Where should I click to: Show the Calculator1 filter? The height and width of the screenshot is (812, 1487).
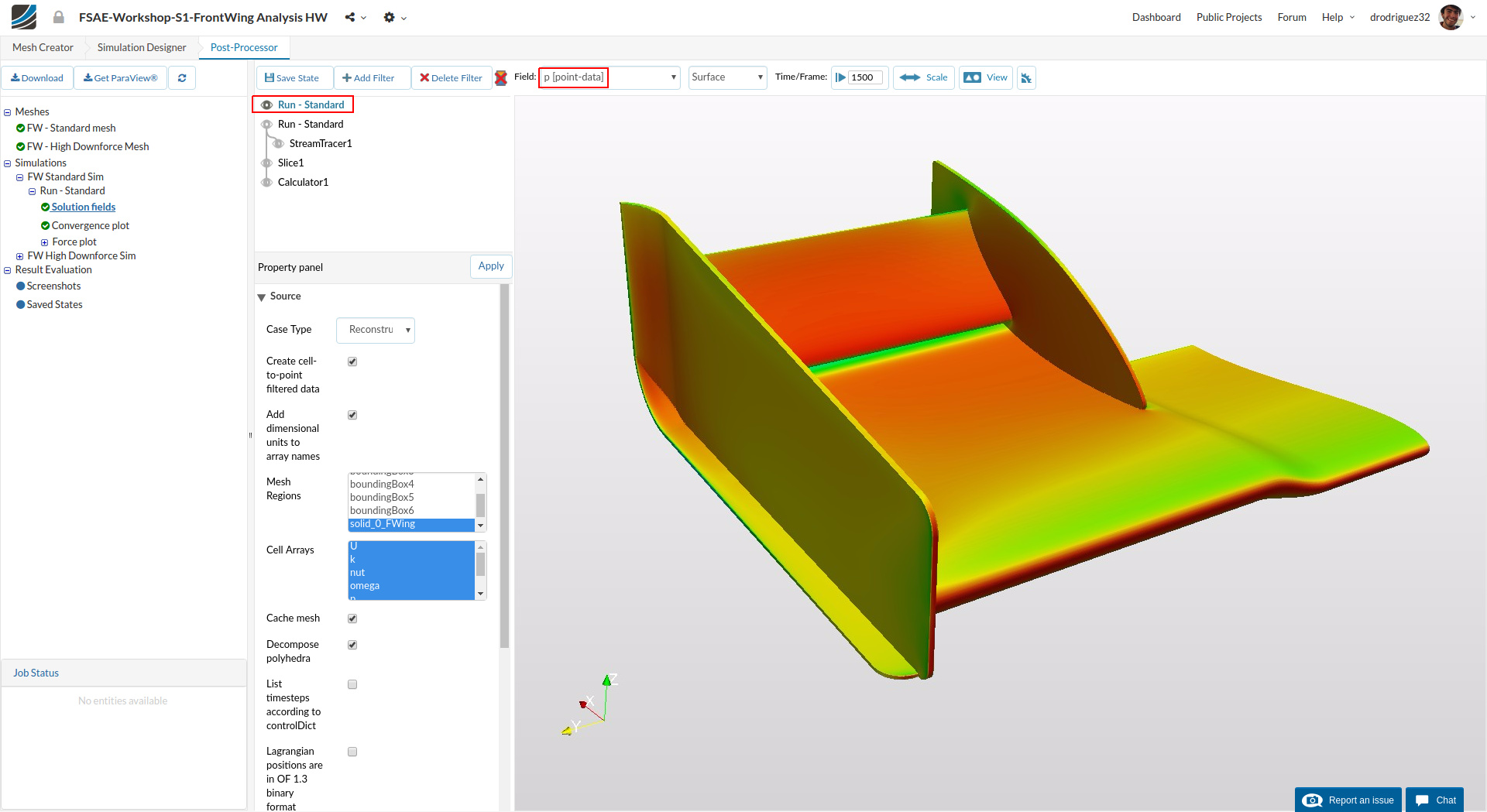[x=266, y=183]
